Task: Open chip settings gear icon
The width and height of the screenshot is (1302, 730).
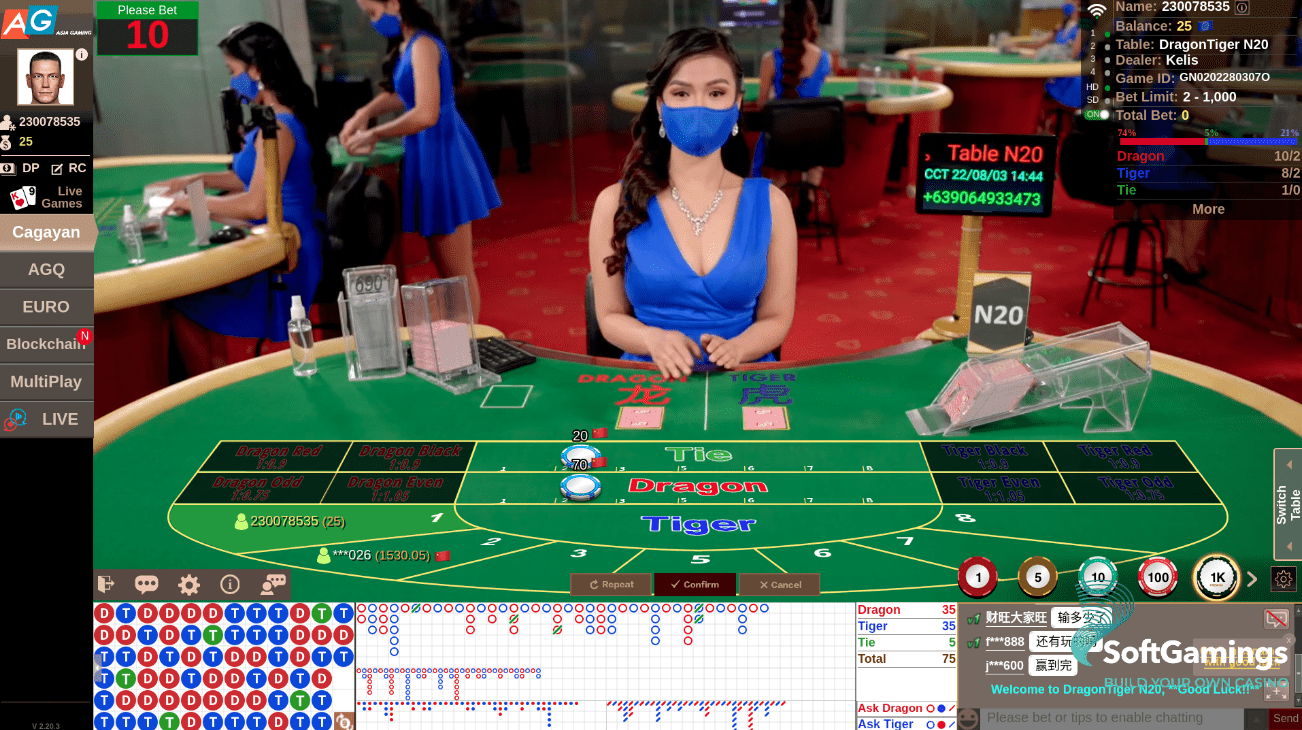Action: [1283, 578]
